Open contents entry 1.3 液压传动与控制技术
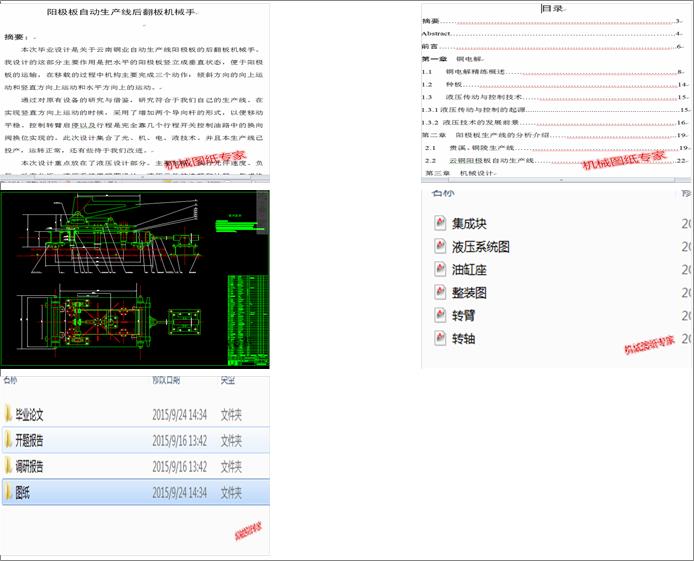This screenshot has height=561, width=694. click(555, 97)
